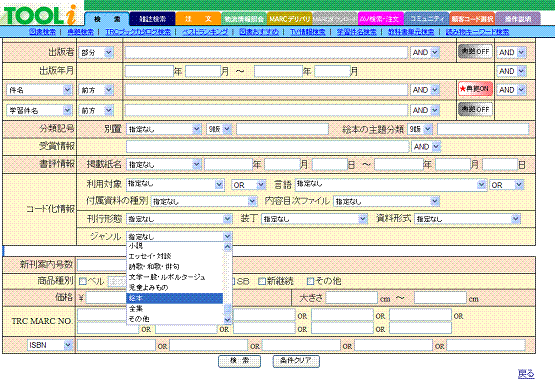555x383 pixels.
Task: Click the 検索 search button
Action: tap(239, 361)
